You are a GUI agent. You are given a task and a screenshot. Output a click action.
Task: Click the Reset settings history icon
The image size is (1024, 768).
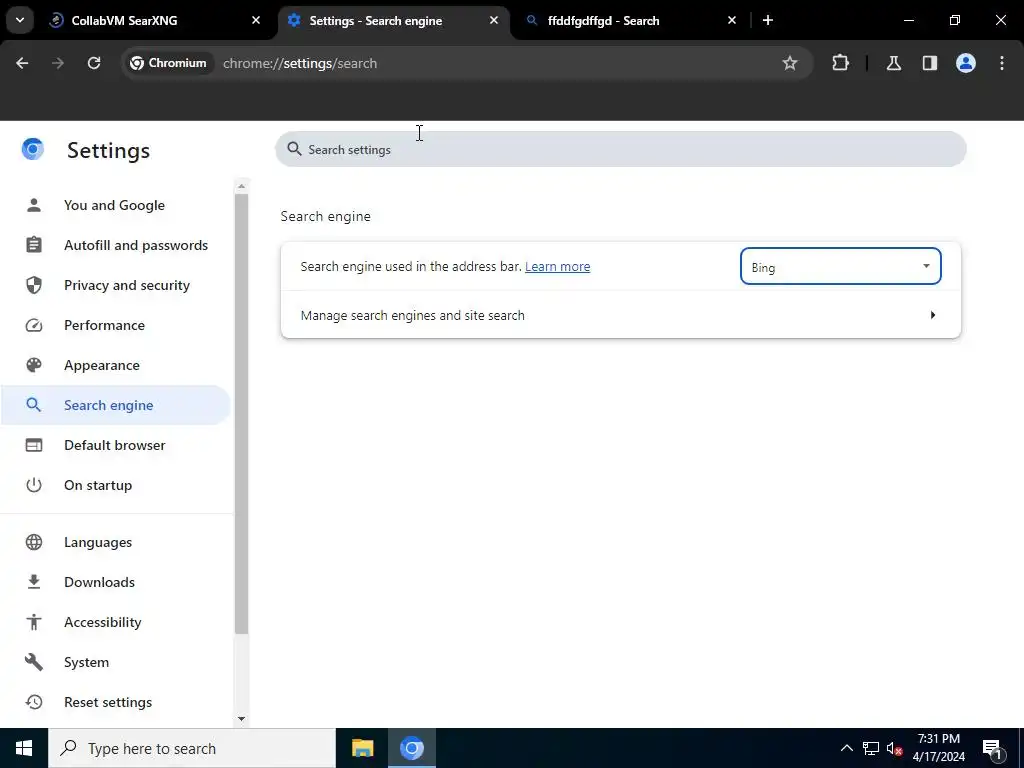point(34,702)
